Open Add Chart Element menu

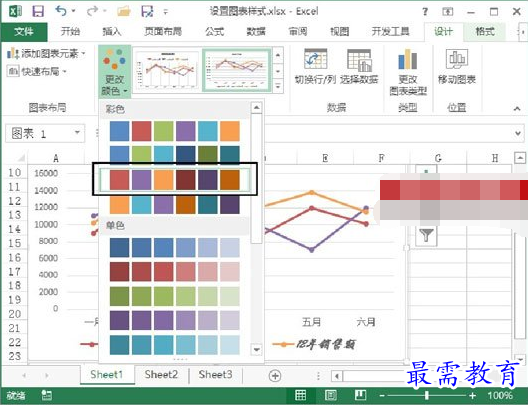click(x=46, y=54)
